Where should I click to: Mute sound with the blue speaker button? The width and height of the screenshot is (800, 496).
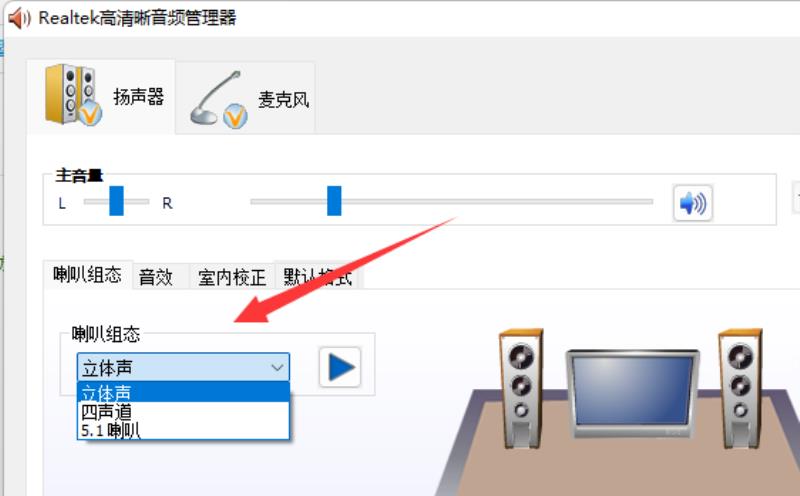(692, 203)
